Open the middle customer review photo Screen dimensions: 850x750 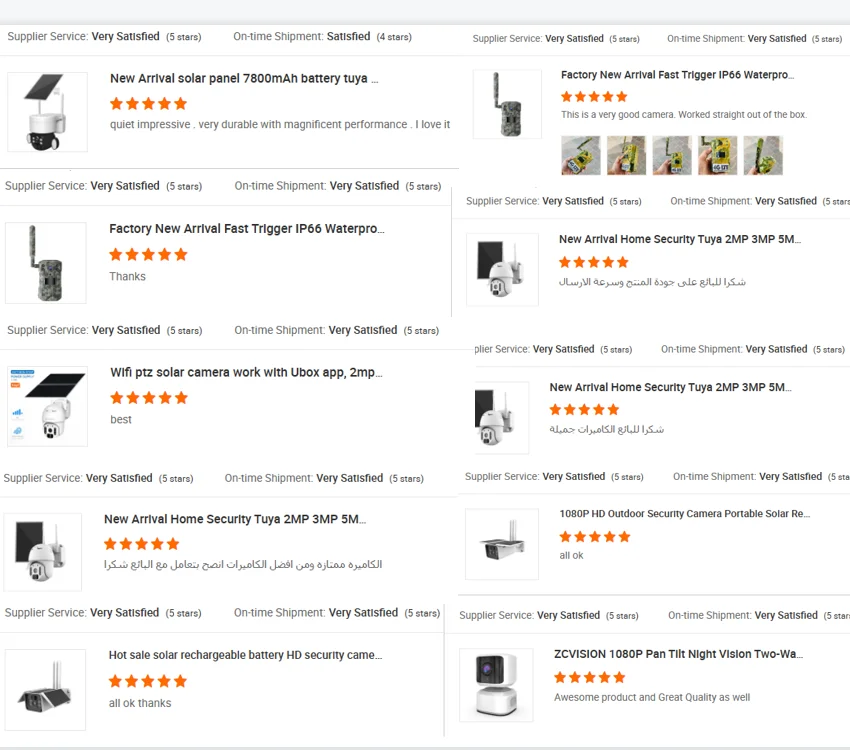coord(672,155)
